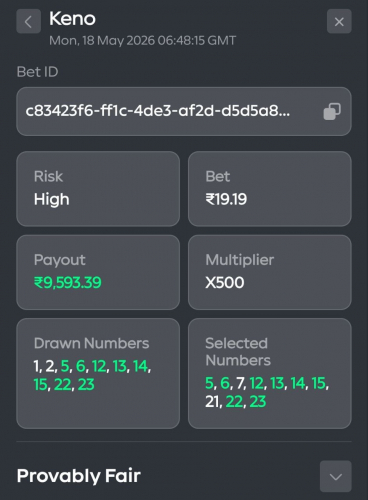Viewport: 368px width, 500px height.
Task: Click the Provably Fair heading
Action: pyautogui.click(x=79, y=476)
